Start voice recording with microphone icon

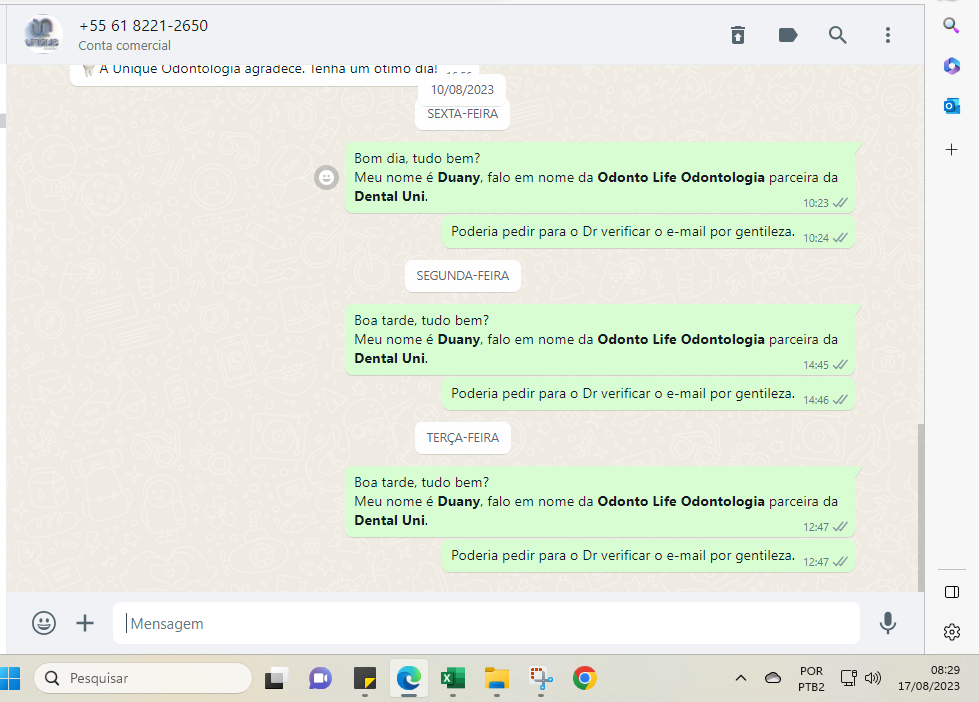click(x=887, y=623)
